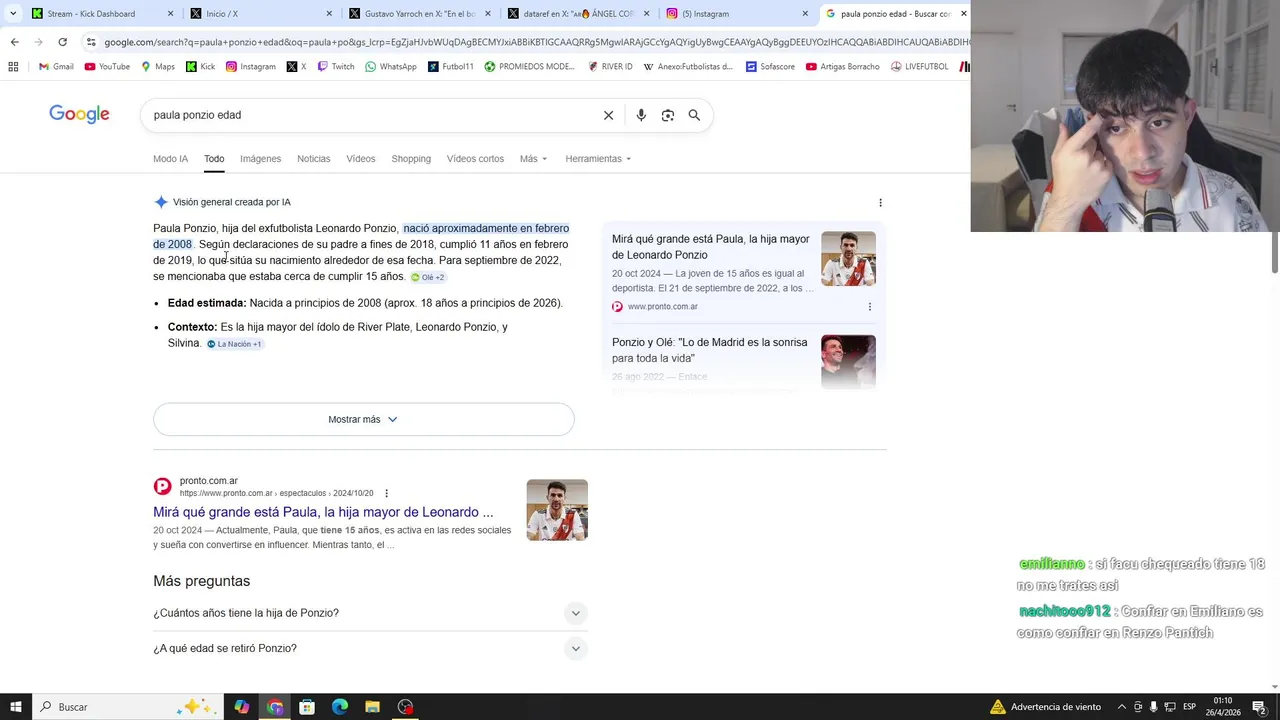Switch to the Vídeos search tab
1280x720 pixels.
(361, 159)
